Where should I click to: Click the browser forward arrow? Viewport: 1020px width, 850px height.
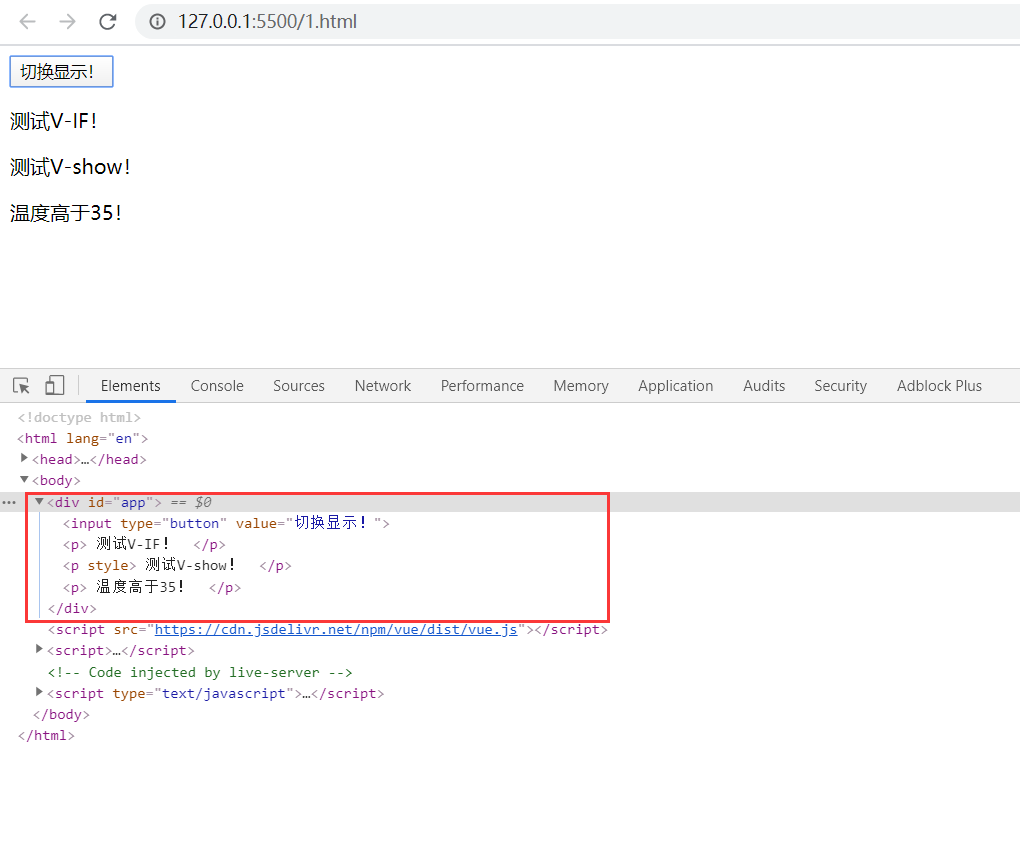pos(67,21)
